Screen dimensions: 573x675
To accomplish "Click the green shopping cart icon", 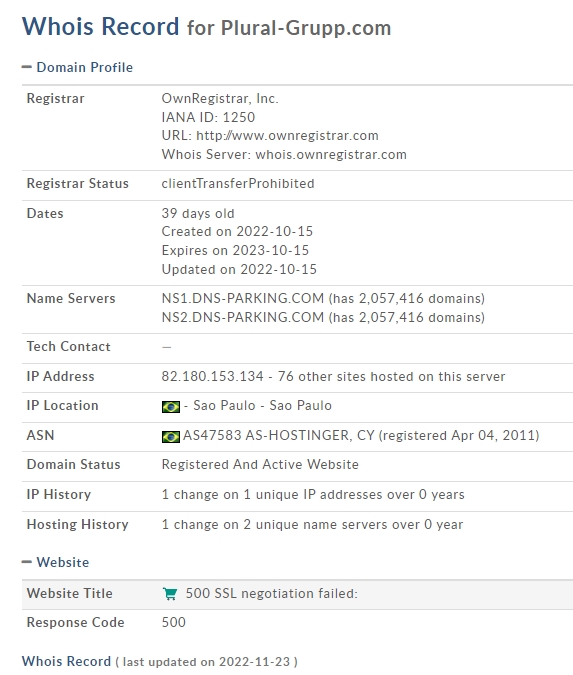I will click(x=170, y=594).
